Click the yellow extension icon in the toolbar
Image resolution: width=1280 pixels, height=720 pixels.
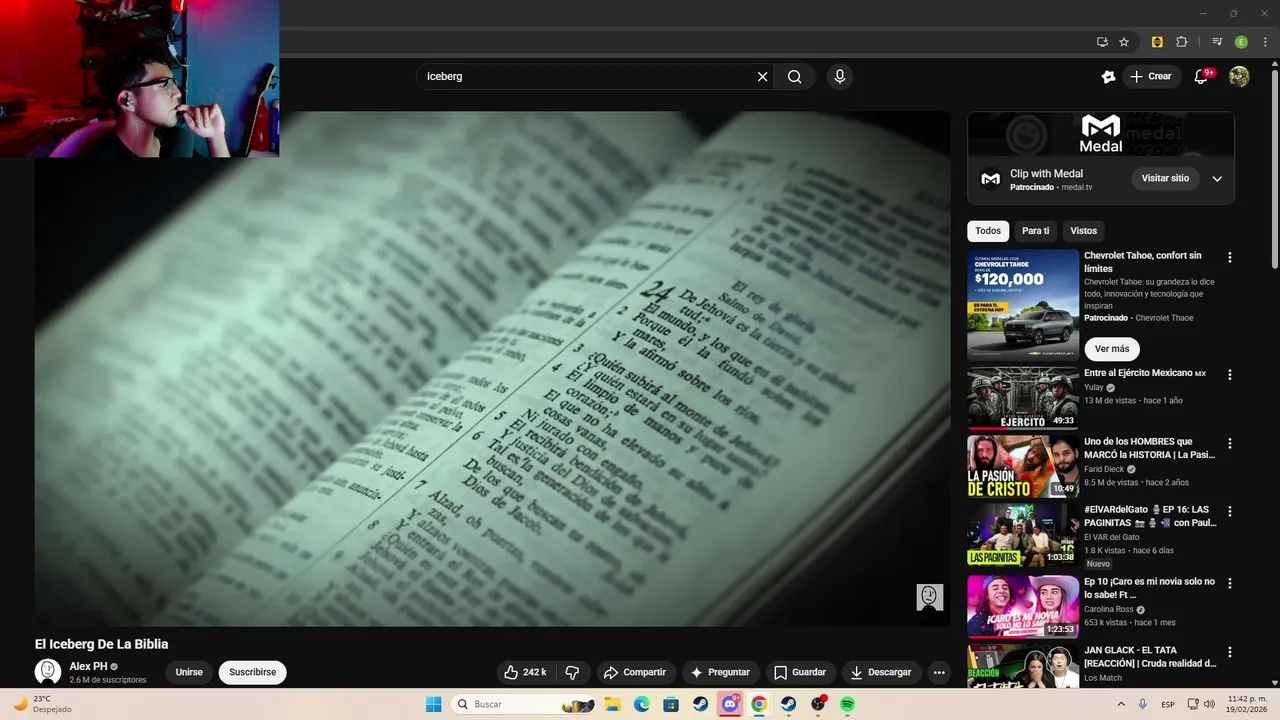pyautogui.click(x=1157, y=42)
